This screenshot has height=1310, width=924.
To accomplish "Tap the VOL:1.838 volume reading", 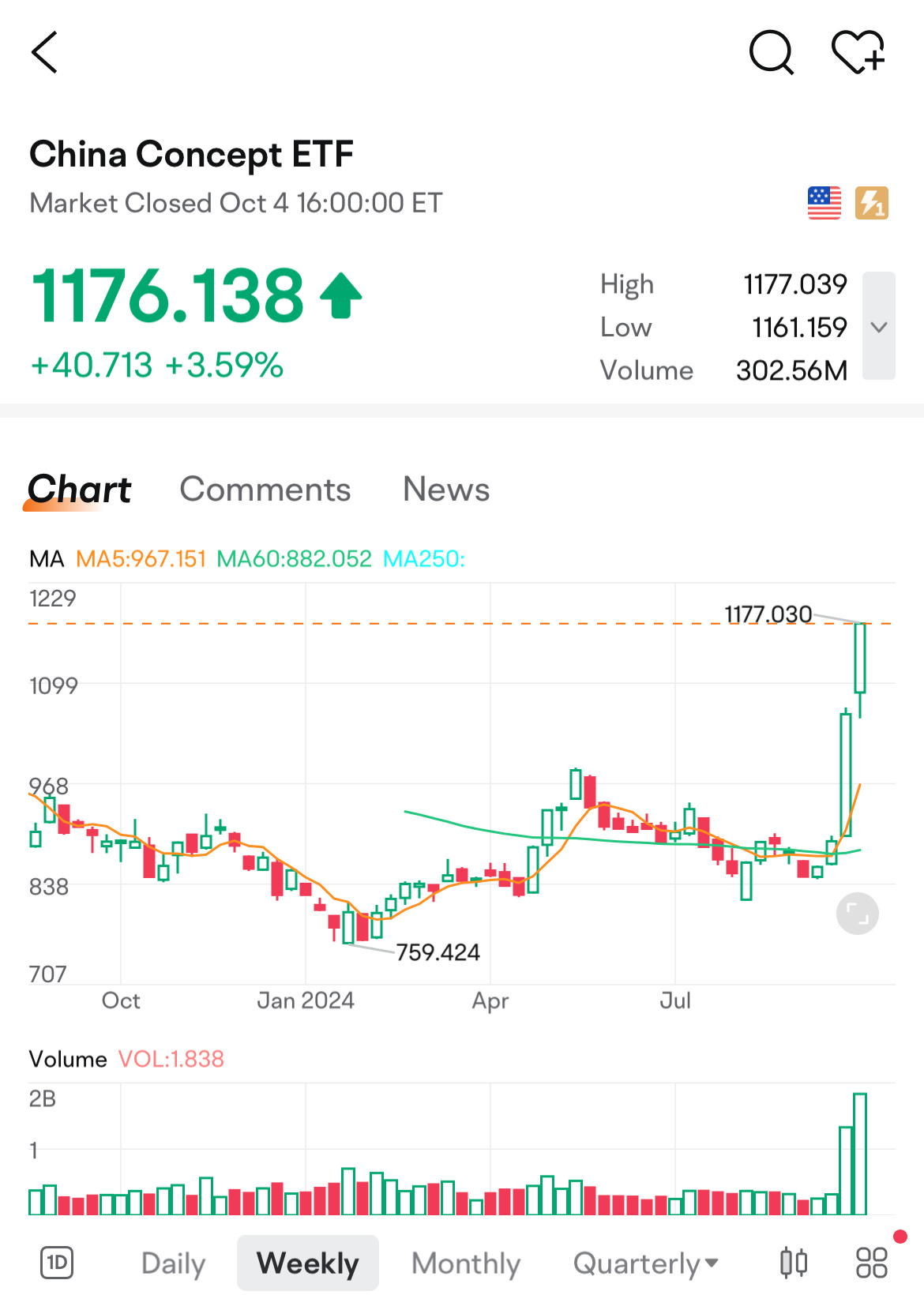I will coord(171,1059).
